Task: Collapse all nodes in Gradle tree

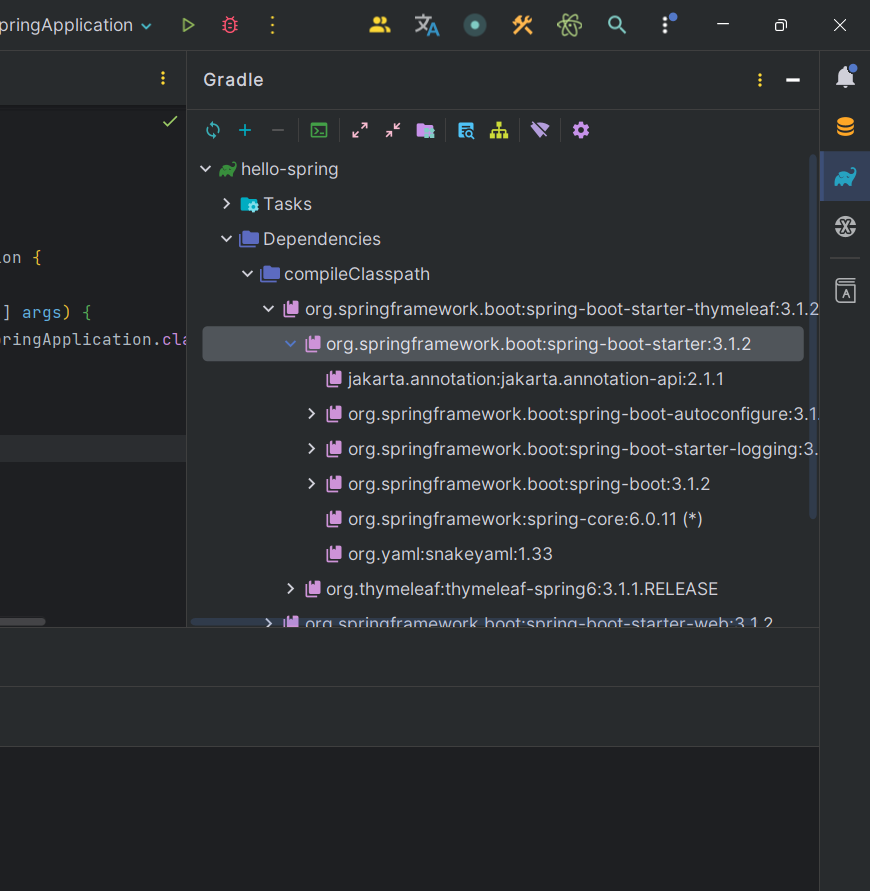Action: pyautogui.click(x=393, y=130)
